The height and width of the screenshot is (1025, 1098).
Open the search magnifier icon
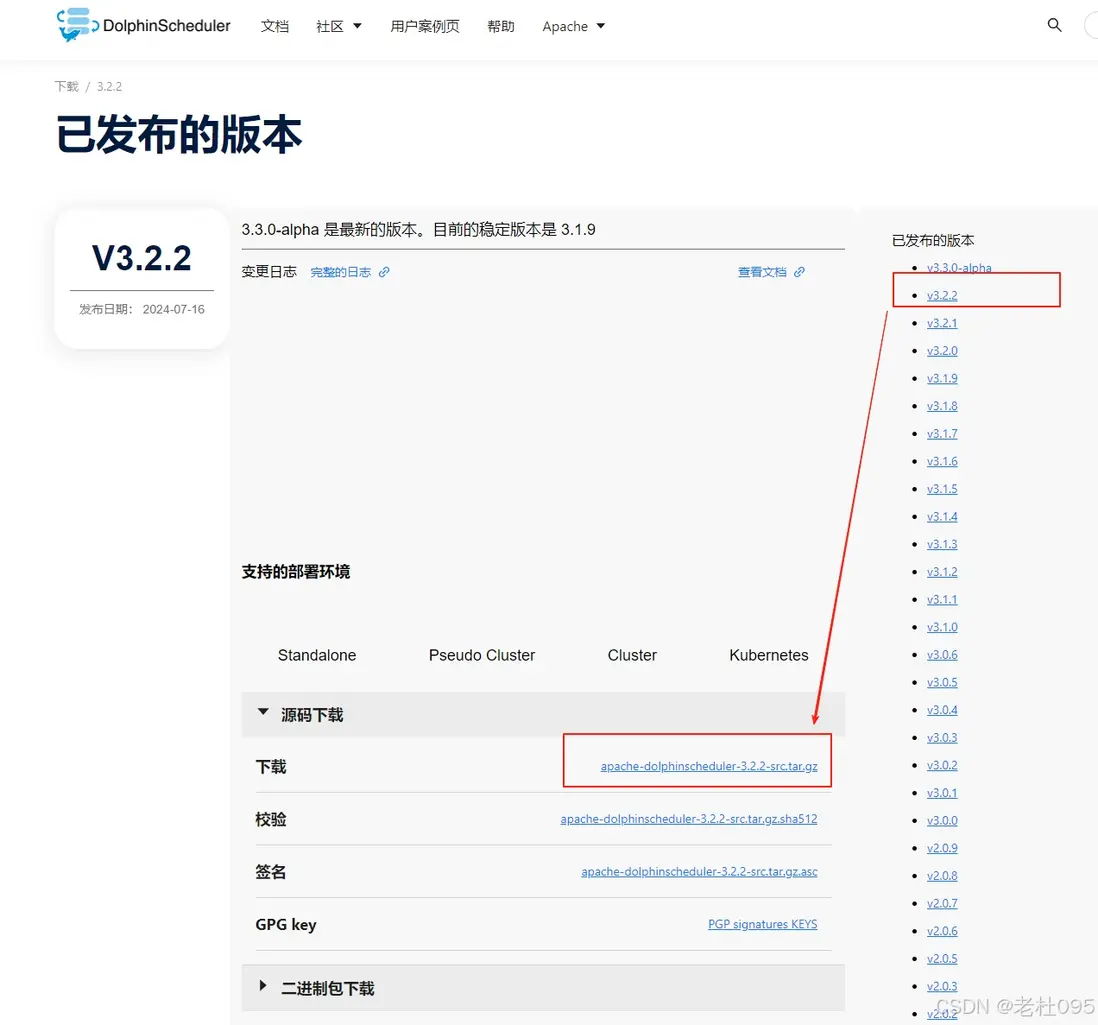tap(1054, 25)
